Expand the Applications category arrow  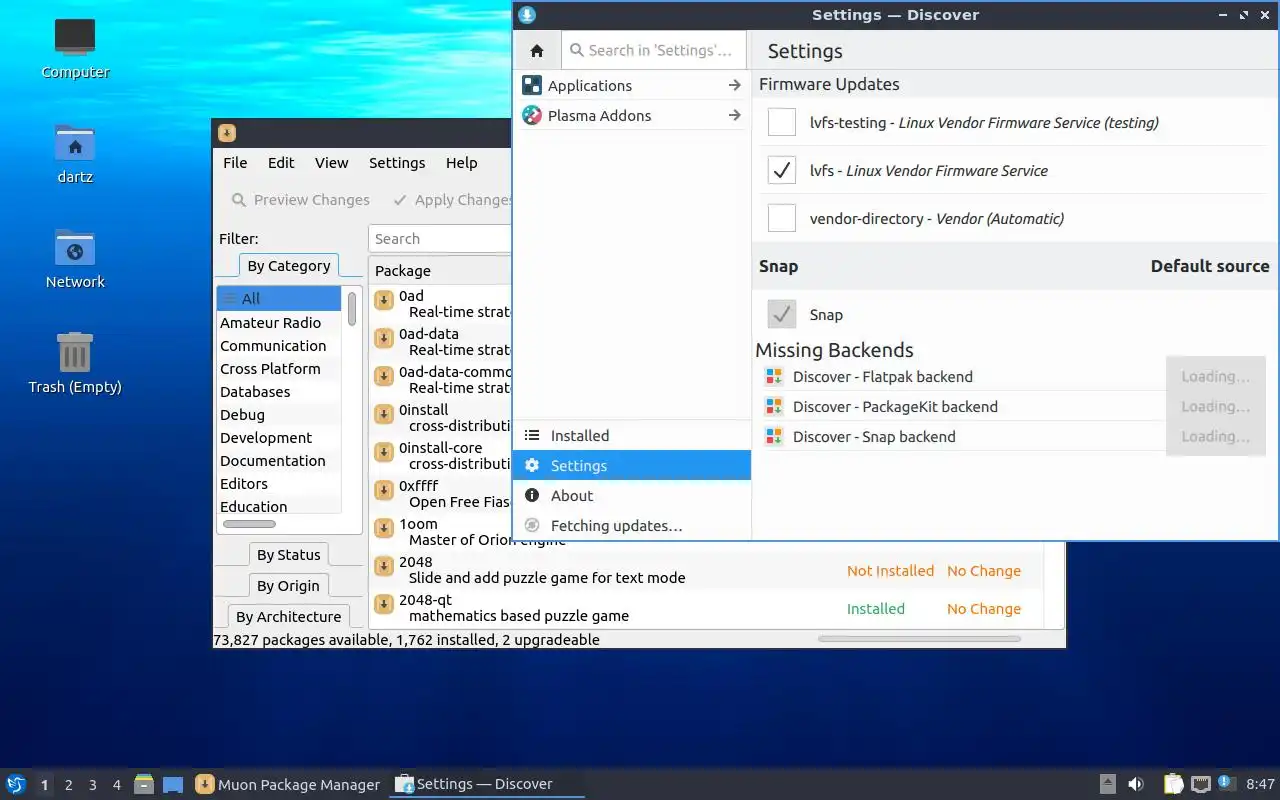click(x=734, y=85)
